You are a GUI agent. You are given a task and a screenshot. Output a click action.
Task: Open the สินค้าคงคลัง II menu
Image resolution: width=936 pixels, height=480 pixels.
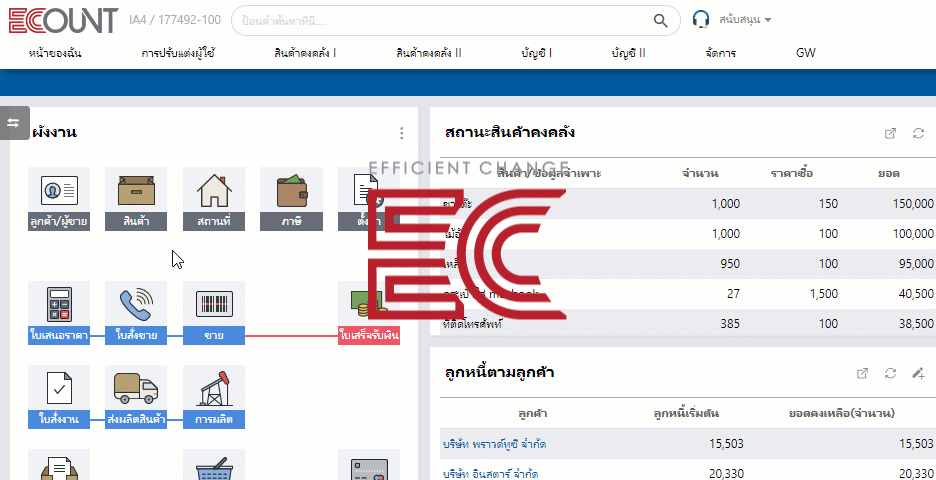pos(429,53)
